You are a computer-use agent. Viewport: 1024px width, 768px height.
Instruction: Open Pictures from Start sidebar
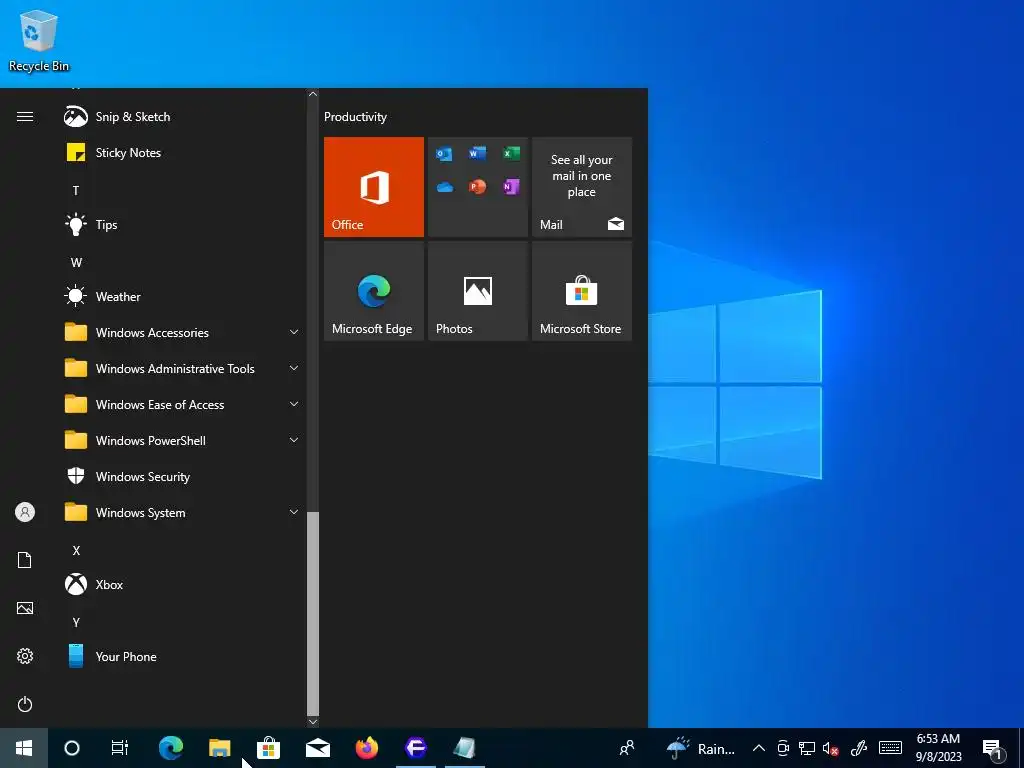click(25, 608)
